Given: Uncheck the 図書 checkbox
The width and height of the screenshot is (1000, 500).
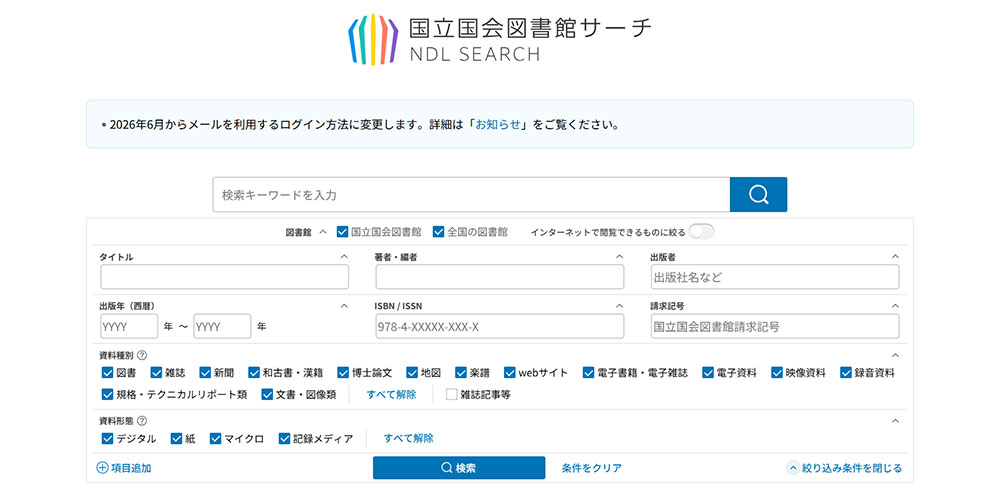Looking at the screenshot, I should pos(108,372).
